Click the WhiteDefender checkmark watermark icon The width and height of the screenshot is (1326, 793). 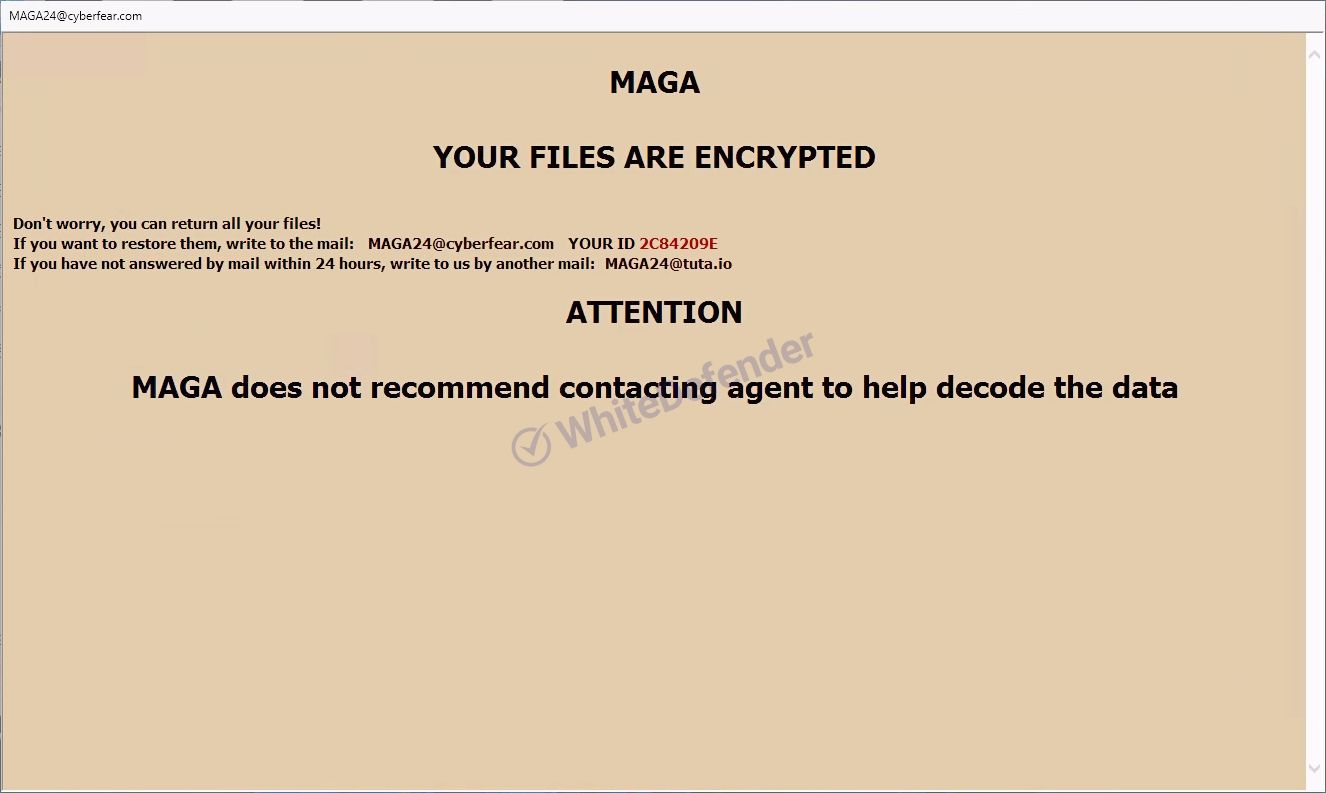coord(531,446)
